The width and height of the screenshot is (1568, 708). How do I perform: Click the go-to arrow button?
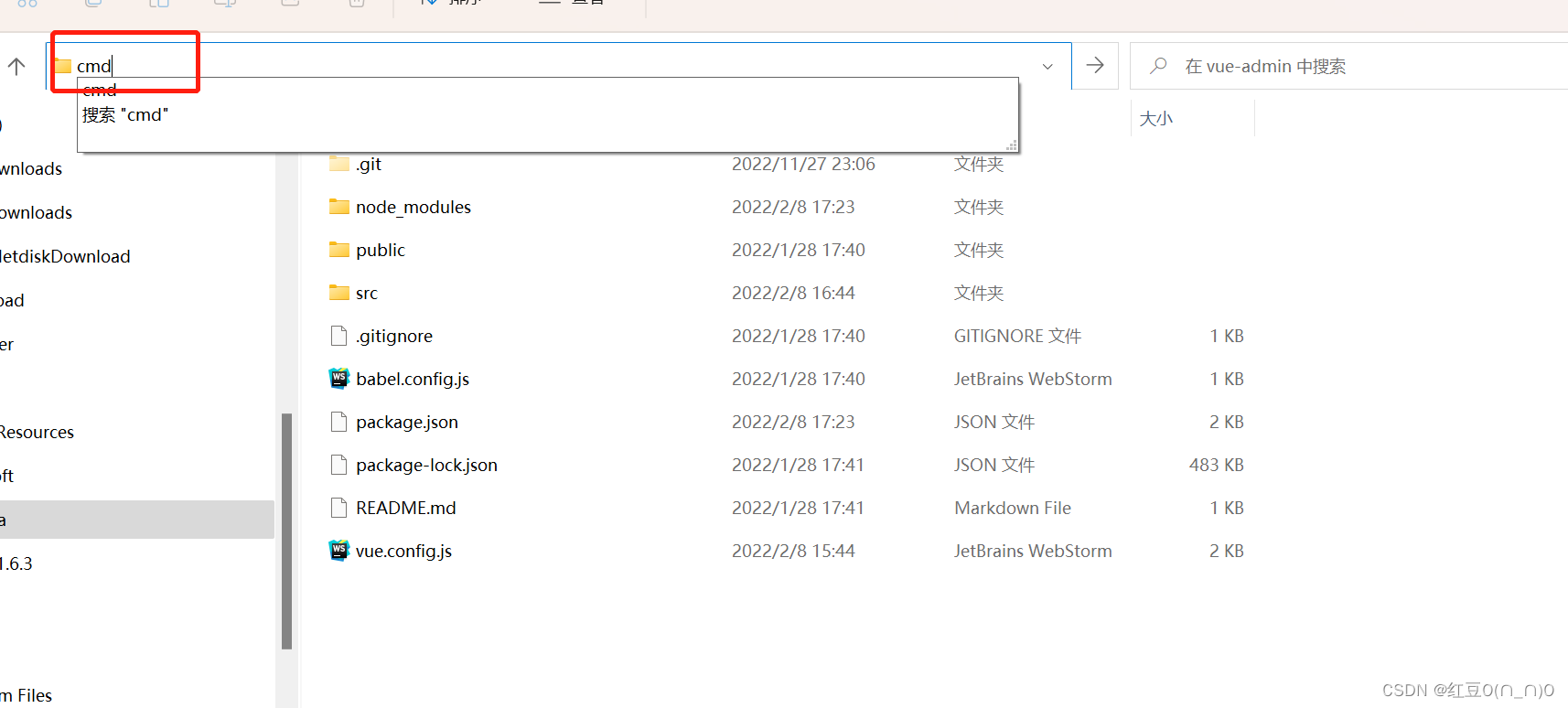tap(1095, 66)
